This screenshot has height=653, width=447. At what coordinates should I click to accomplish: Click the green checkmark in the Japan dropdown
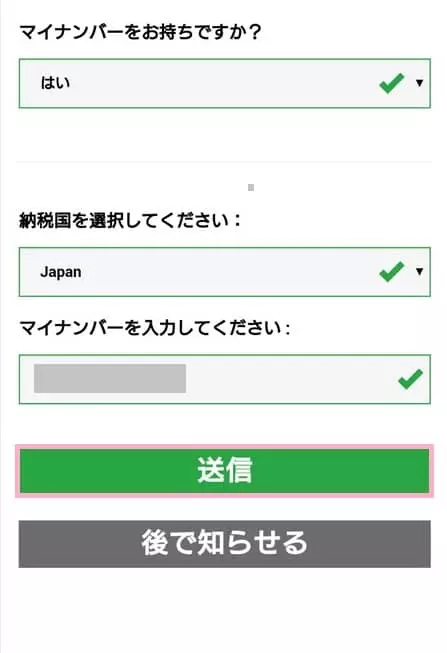click(x=392, y=272)
